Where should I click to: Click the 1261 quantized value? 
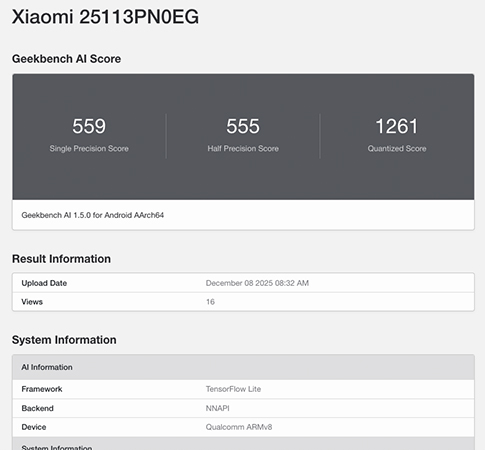(x=397, y=126)
